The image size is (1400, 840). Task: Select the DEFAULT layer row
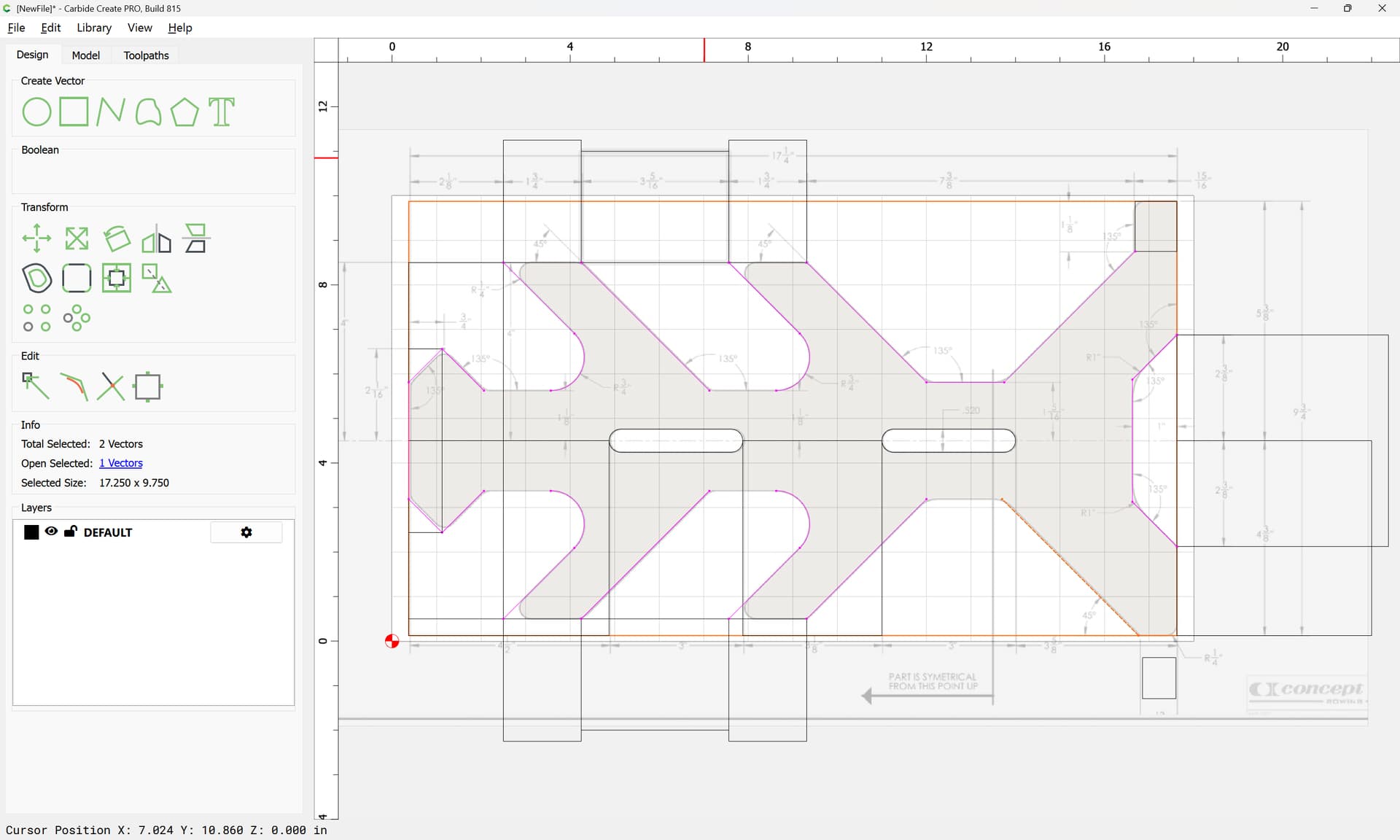point(153,532)
